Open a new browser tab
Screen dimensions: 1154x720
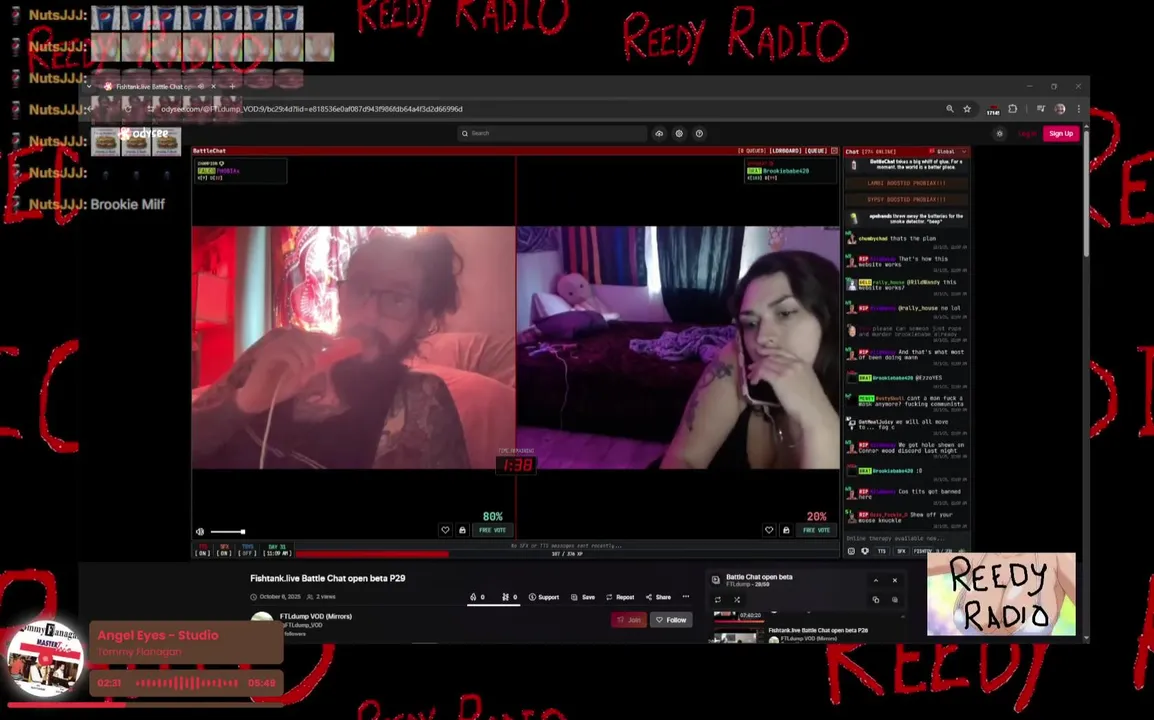coord(233,86)
